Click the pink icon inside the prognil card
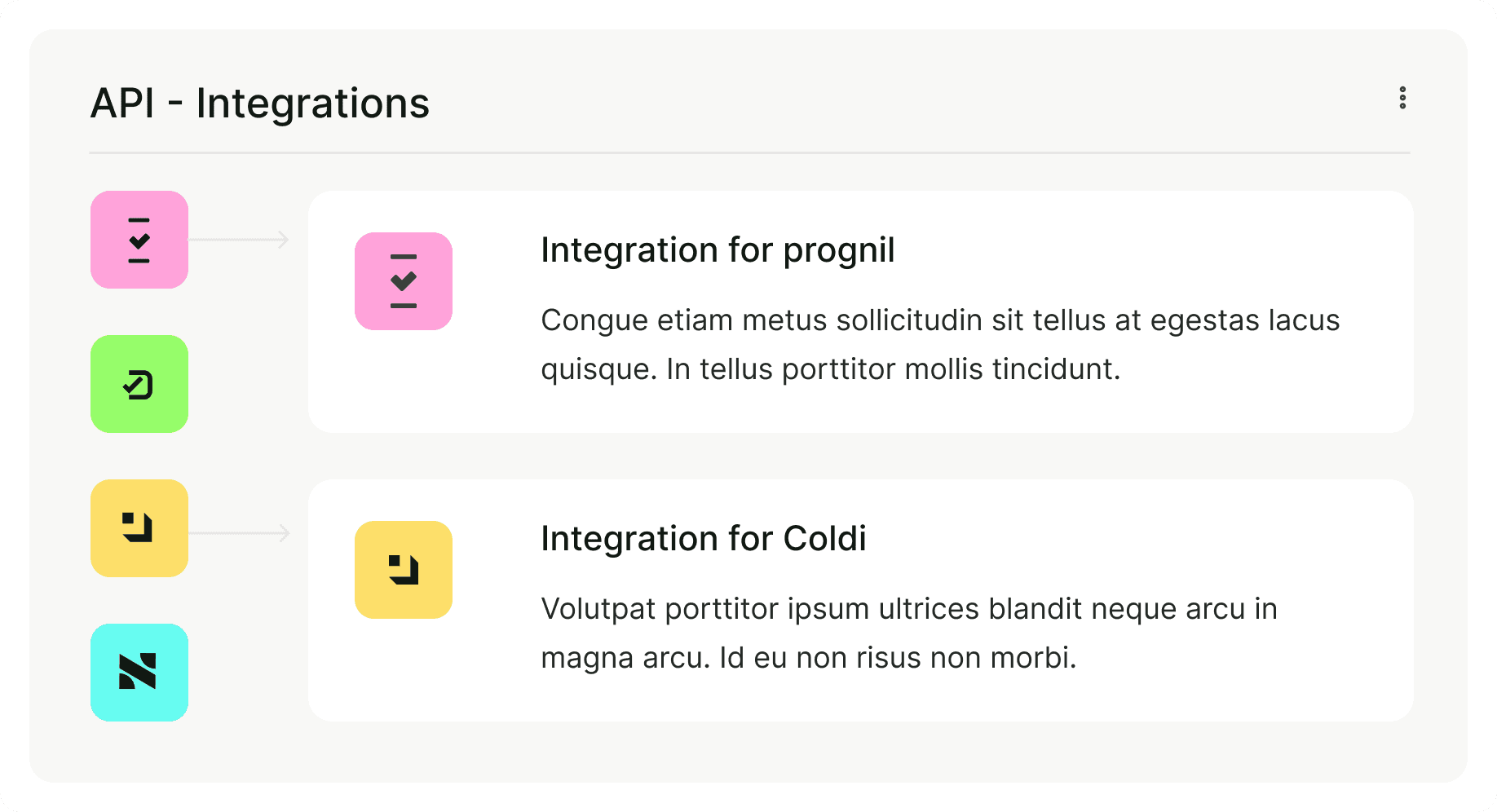The image size is (1497, 812). coord(404,281)
